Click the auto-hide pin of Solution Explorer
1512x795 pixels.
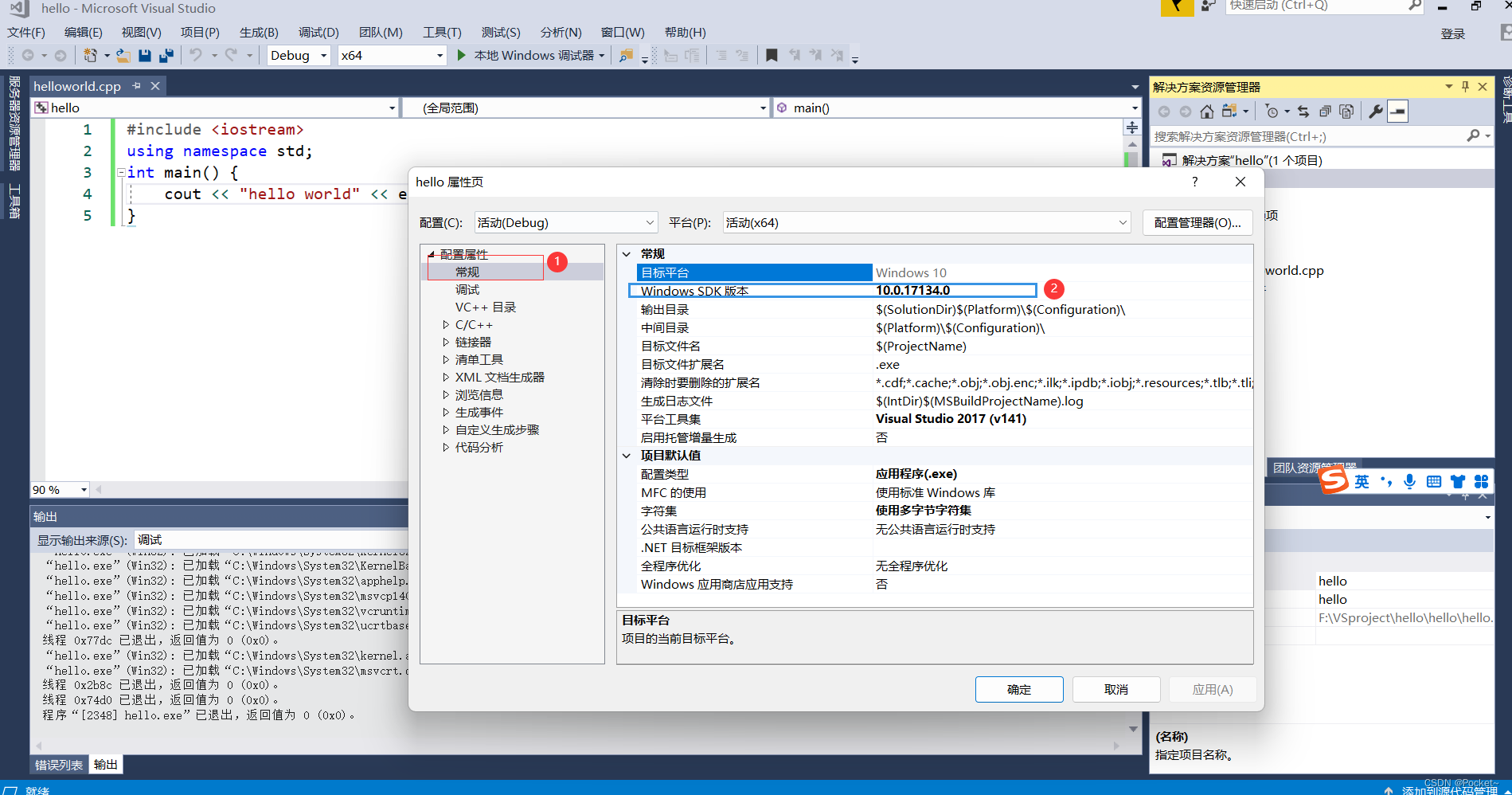[1465, 86]
